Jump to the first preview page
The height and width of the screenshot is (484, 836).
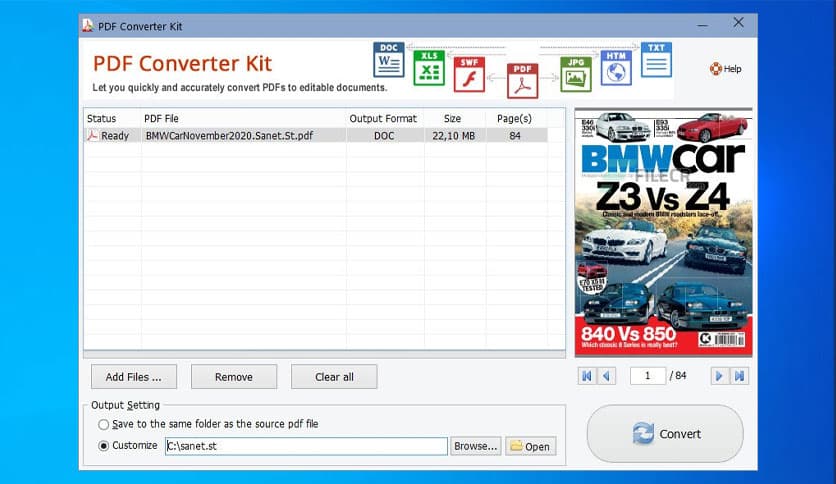pos(587,376)
